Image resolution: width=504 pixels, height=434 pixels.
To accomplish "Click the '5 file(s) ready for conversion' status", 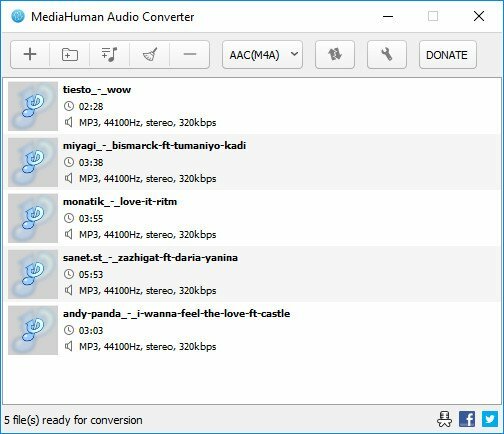I will [73, 420].
